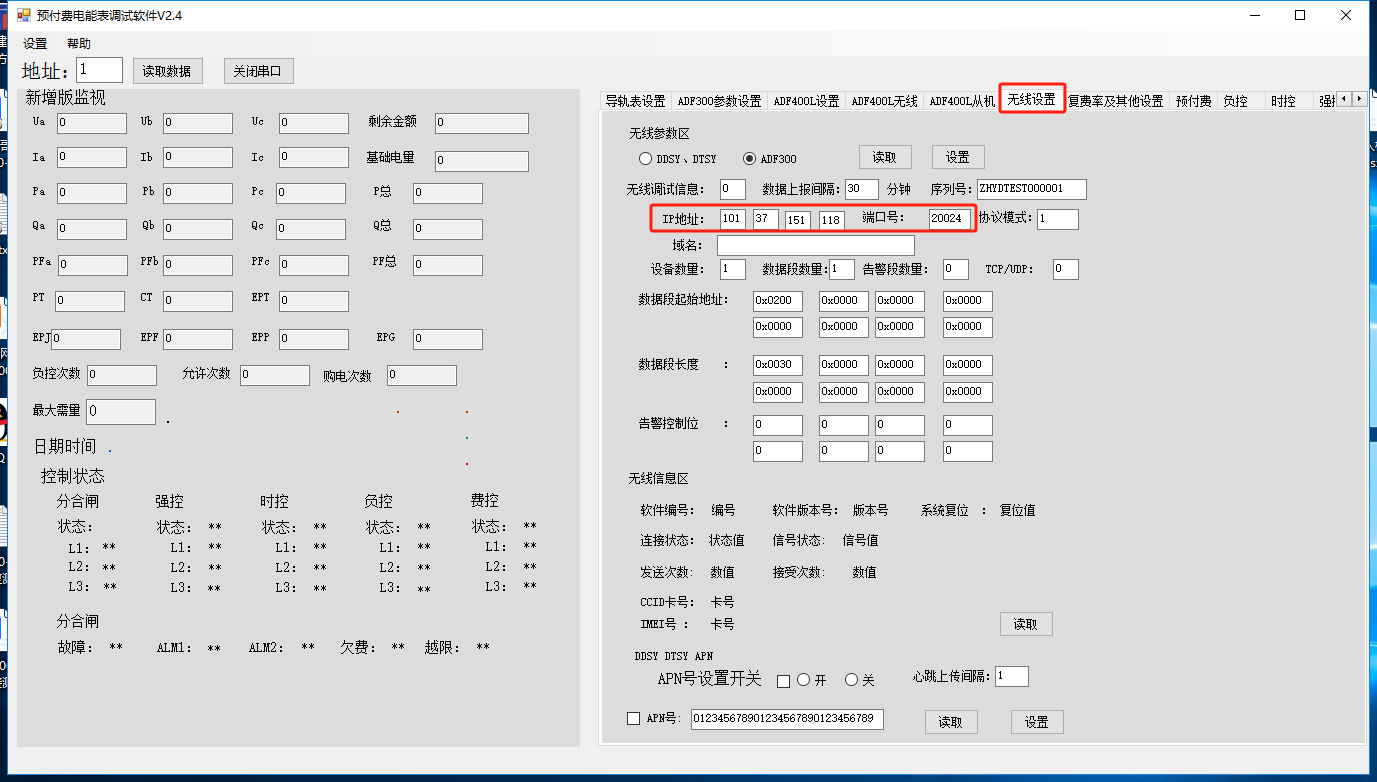
Task: Select the ADF300 radio button
Action: point(750,159)
